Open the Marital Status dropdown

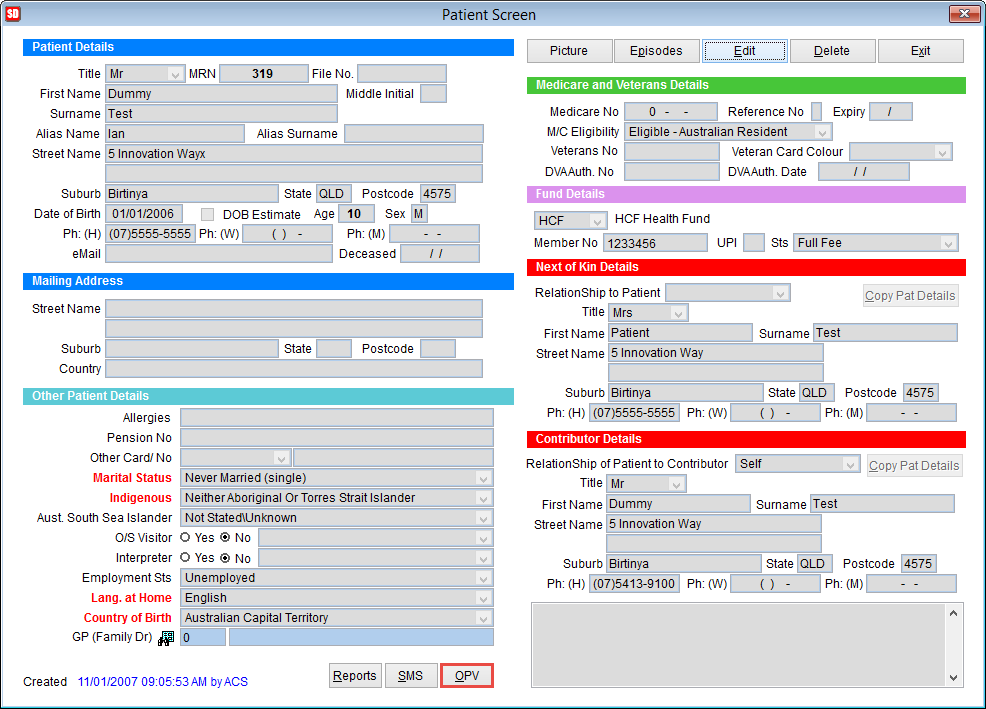[483, 479]
